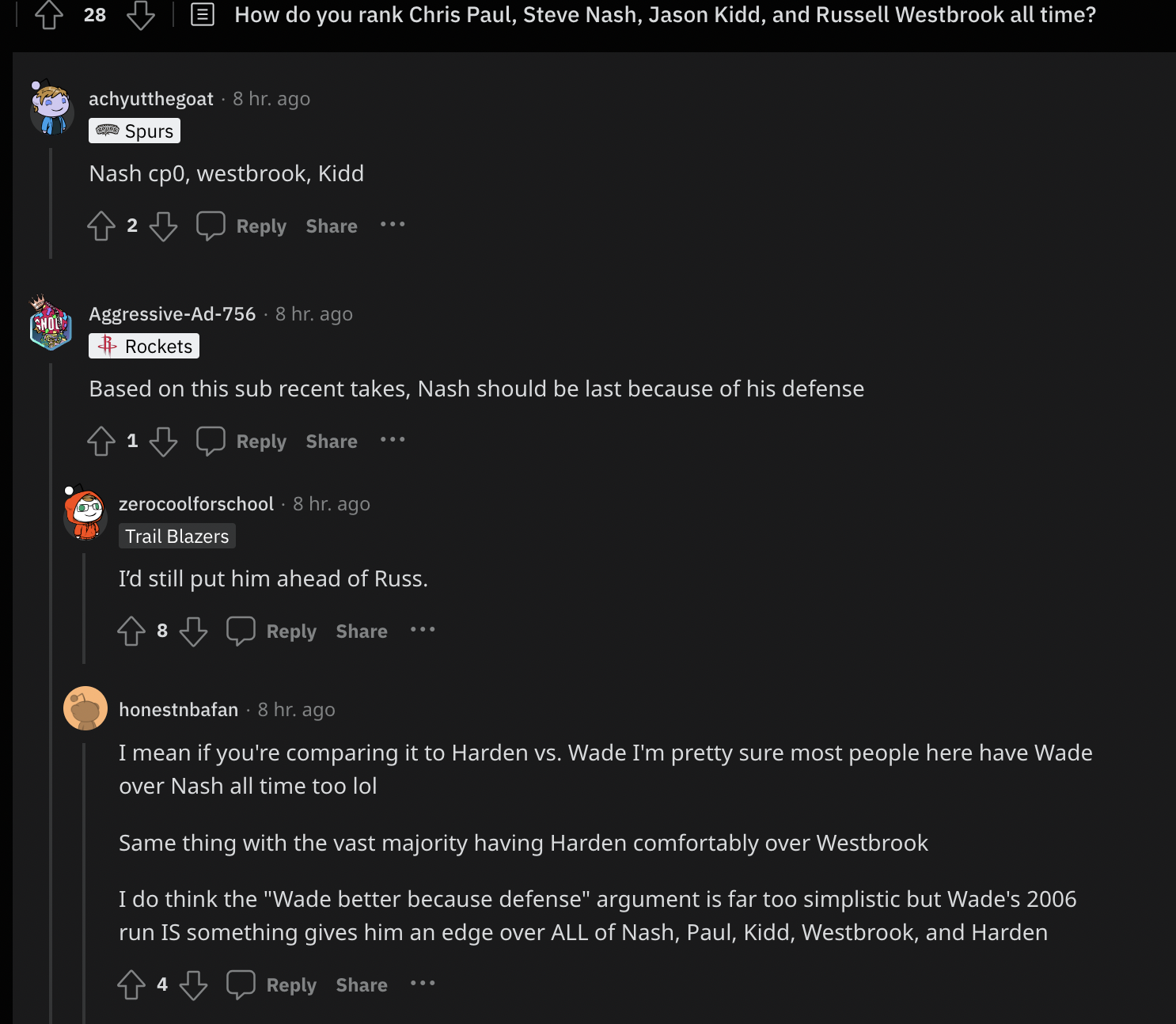Upvote achyutthegoat's comment
1176x1024 pixels.
(101, 226)
